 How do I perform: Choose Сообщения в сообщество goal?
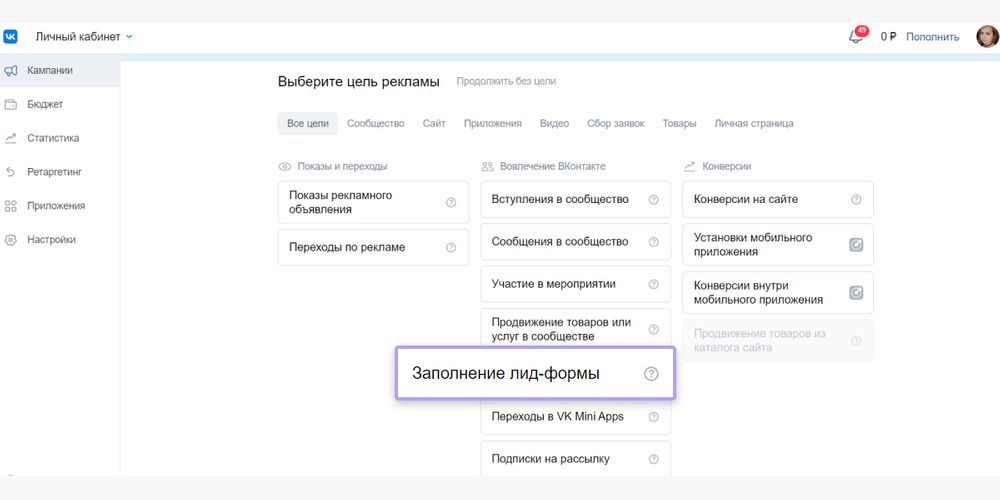pyautogui.click(x=576, y=242)
